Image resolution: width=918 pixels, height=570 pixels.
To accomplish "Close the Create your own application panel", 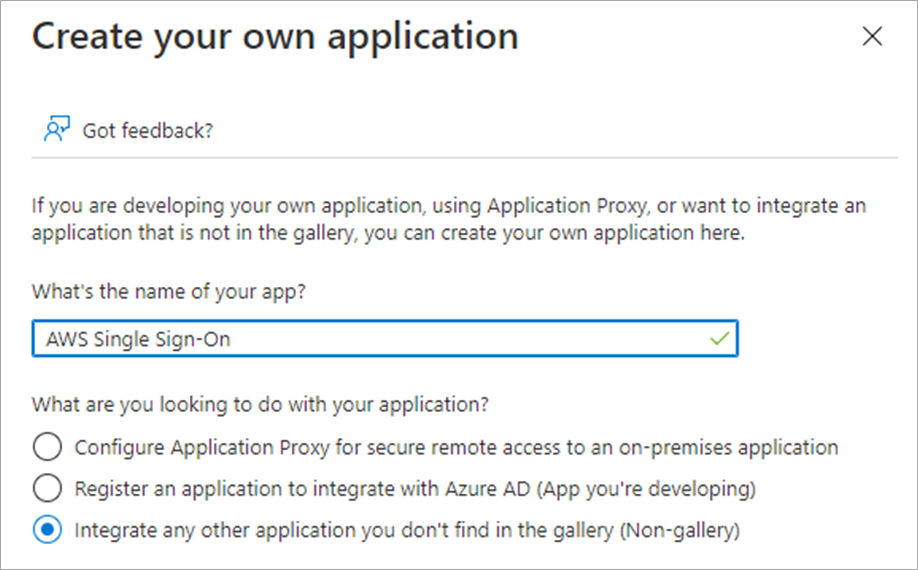I will pos(872,37).
